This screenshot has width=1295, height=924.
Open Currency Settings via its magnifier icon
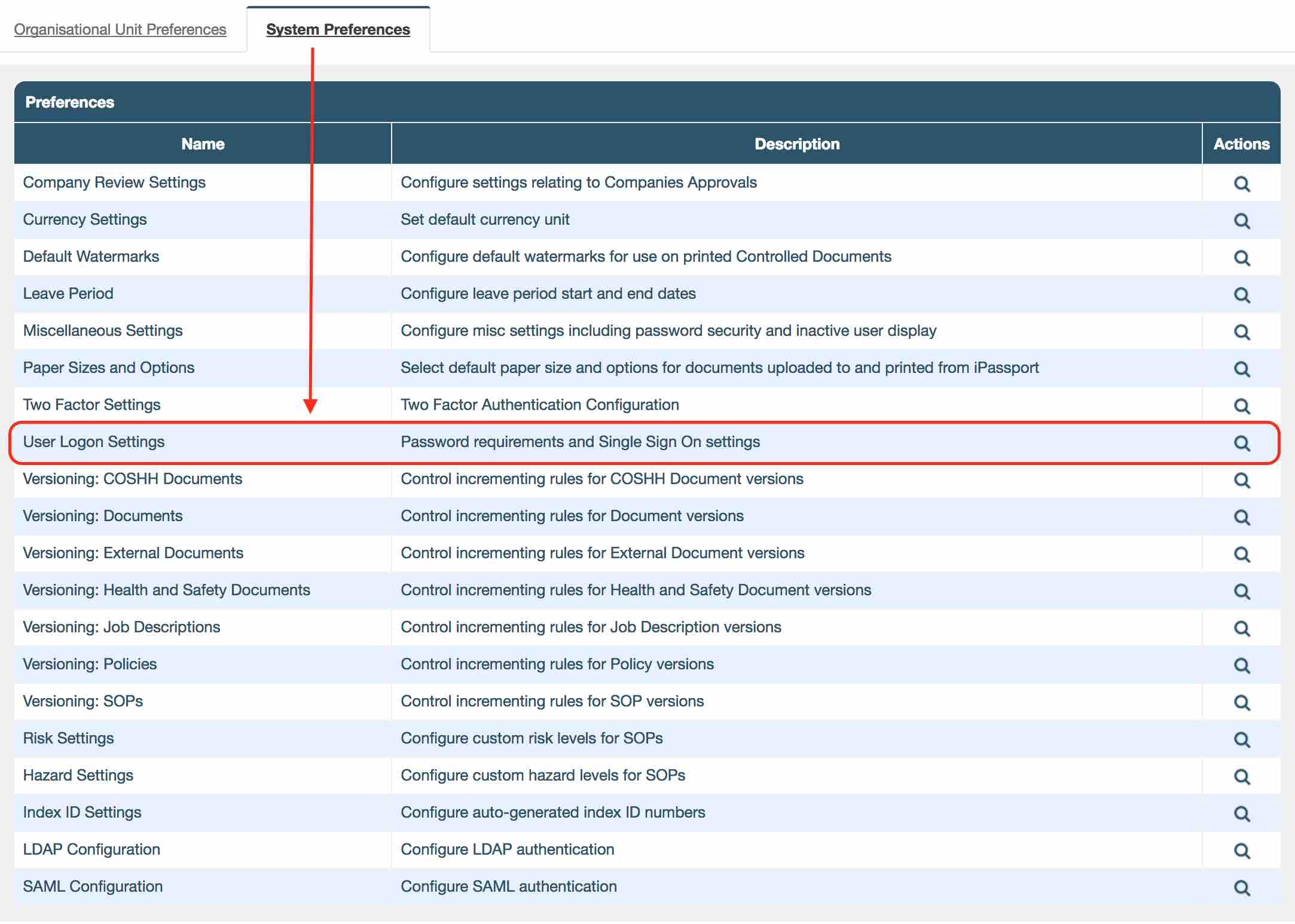[x=1241, y=221]
